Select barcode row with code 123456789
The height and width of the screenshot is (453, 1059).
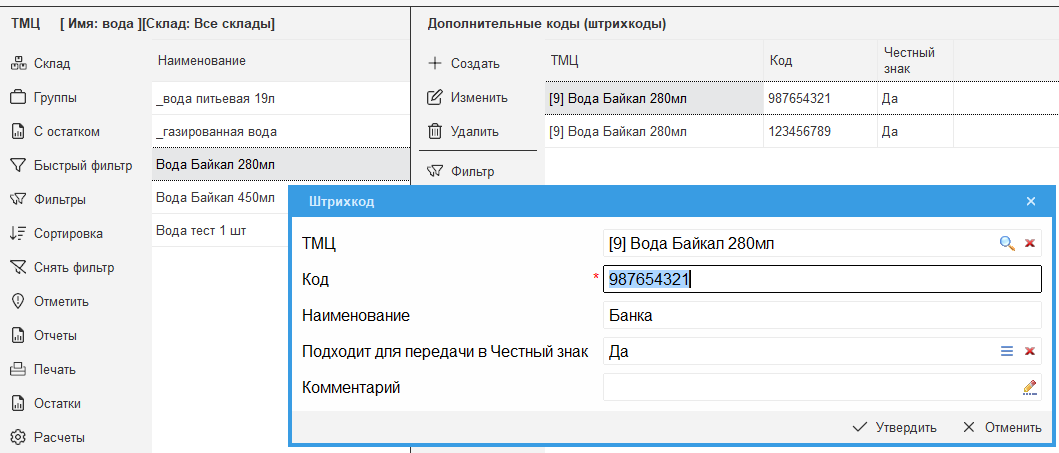[799, 132]
